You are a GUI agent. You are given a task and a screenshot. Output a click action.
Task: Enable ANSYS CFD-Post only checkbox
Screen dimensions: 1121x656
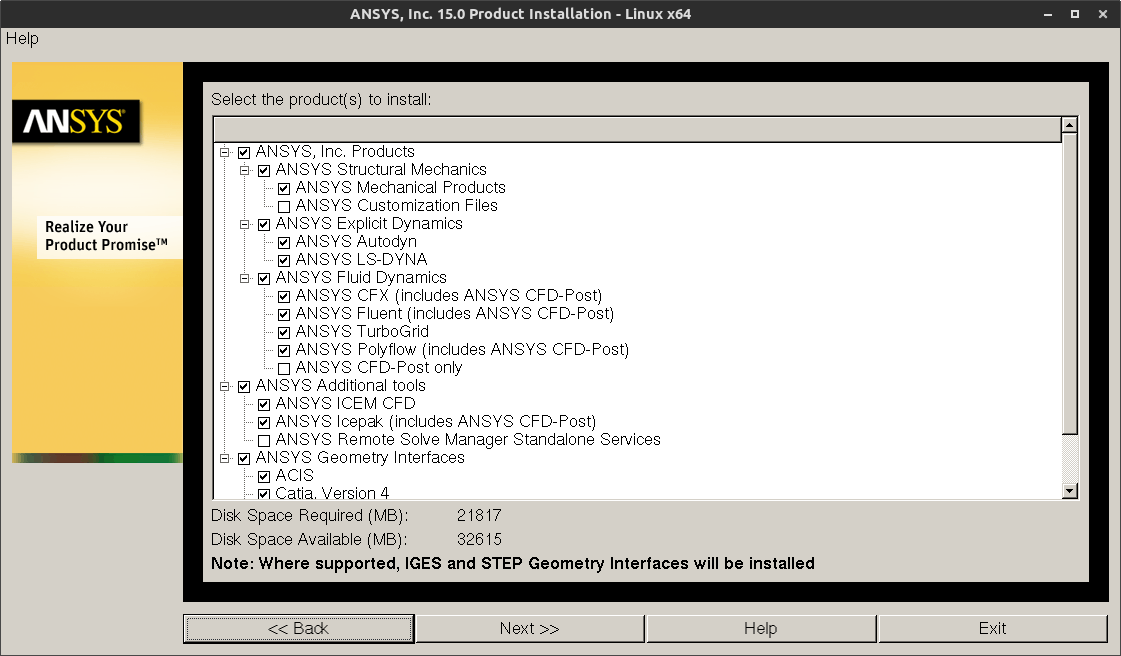coord(284,369)
